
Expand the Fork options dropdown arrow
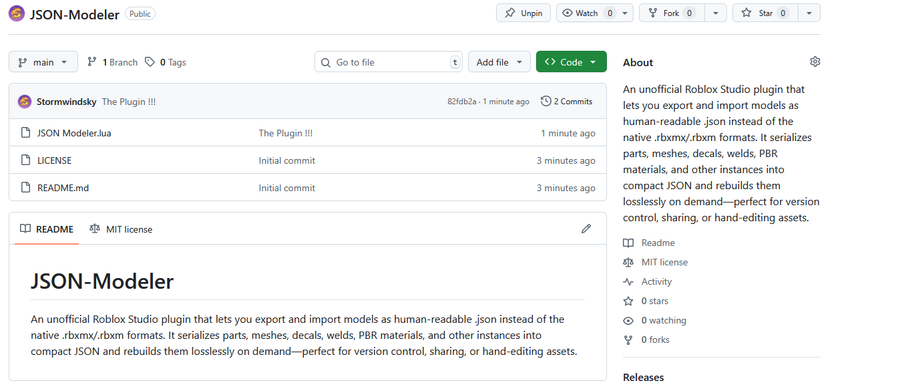pos(716,13)
